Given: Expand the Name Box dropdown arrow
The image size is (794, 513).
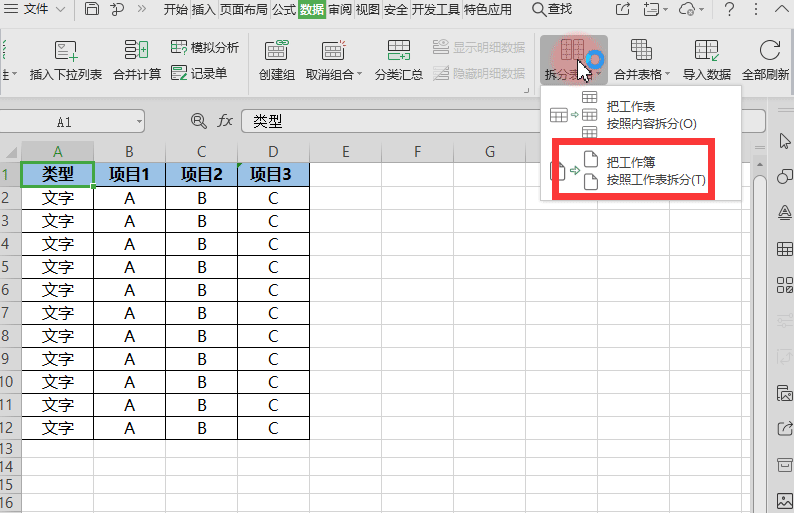Looking at the screenshot, I should [x=137, y=121].
